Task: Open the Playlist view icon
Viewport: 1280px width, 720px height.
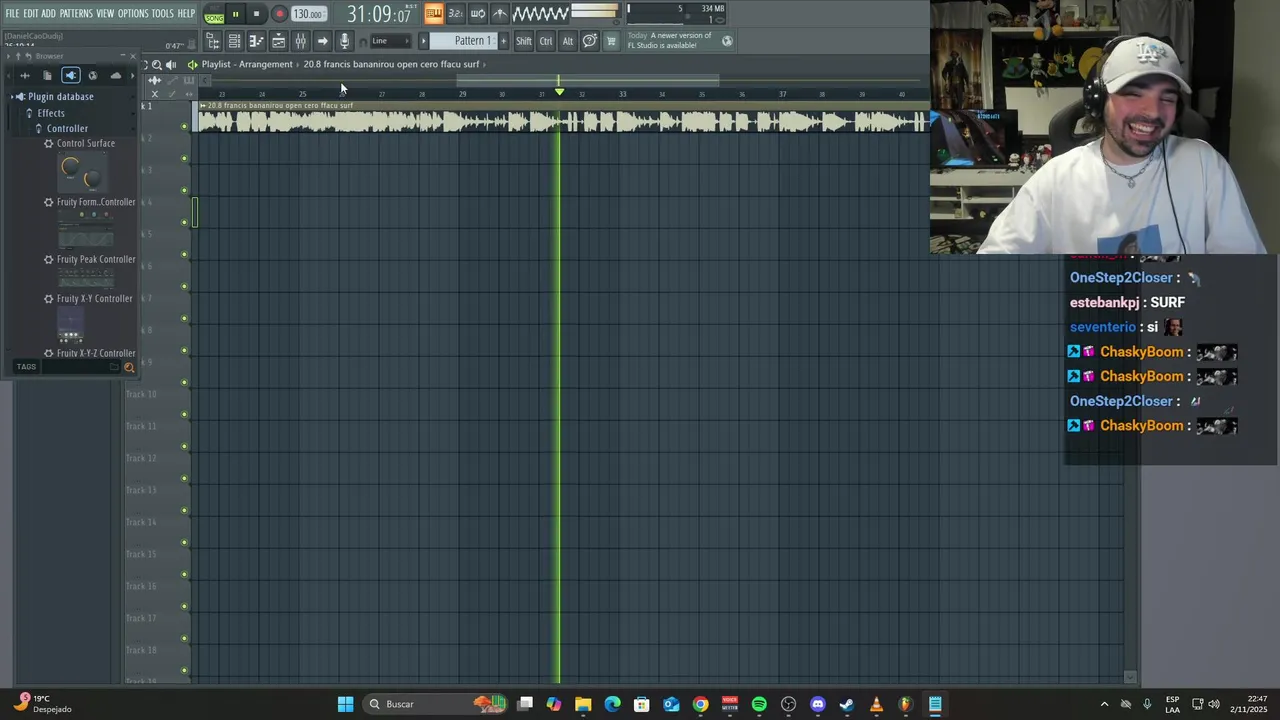Action: click(x=212, y=41)
